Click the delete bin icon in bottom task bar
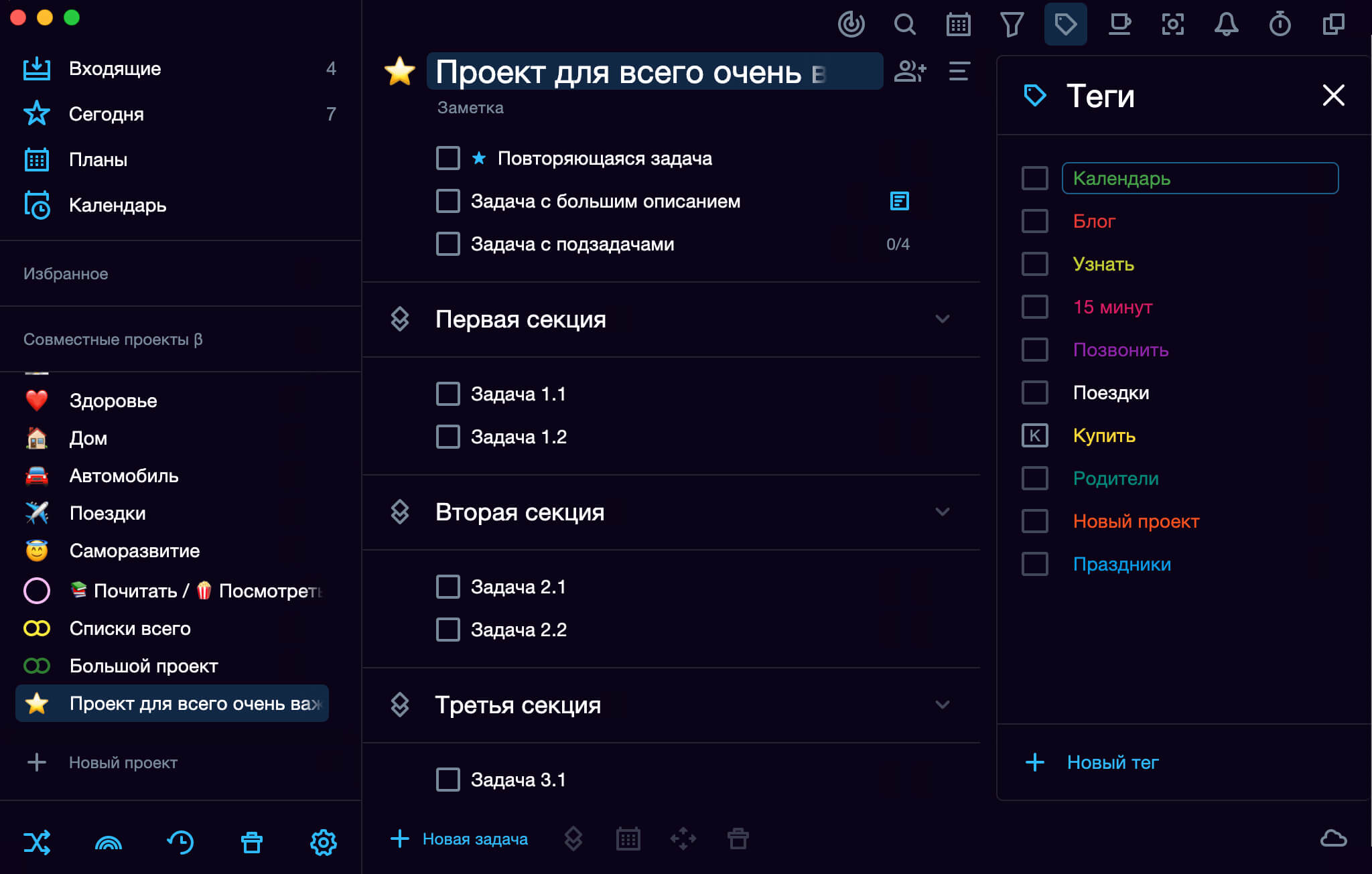Image resolution: width=1372 pixels, height=874 pixels. [x=738, y=839]
